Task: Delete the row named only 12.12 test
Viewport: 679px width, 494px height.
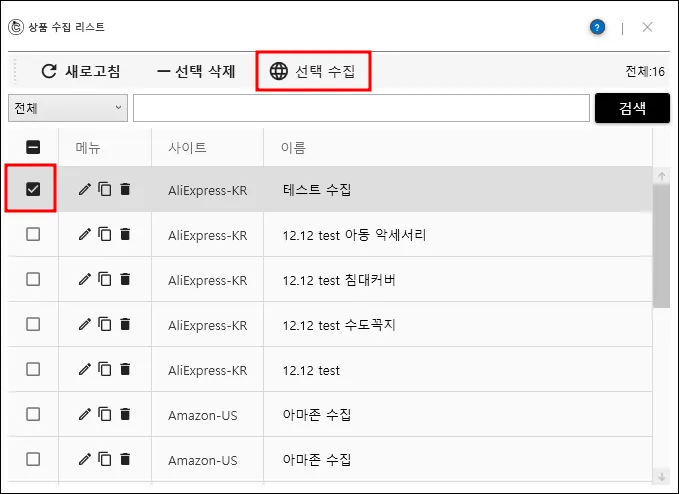Action: tap(125, 369)
